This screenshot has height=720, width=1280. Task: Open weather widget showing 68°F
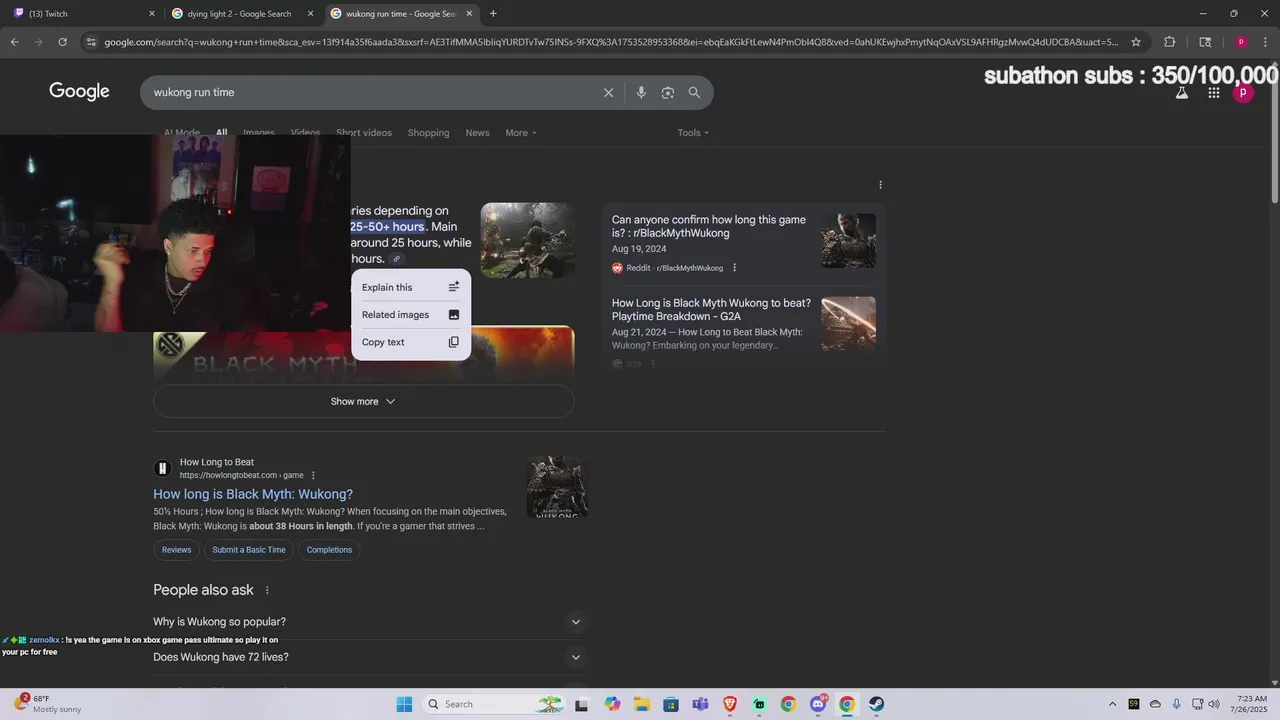tap(48, 704)
